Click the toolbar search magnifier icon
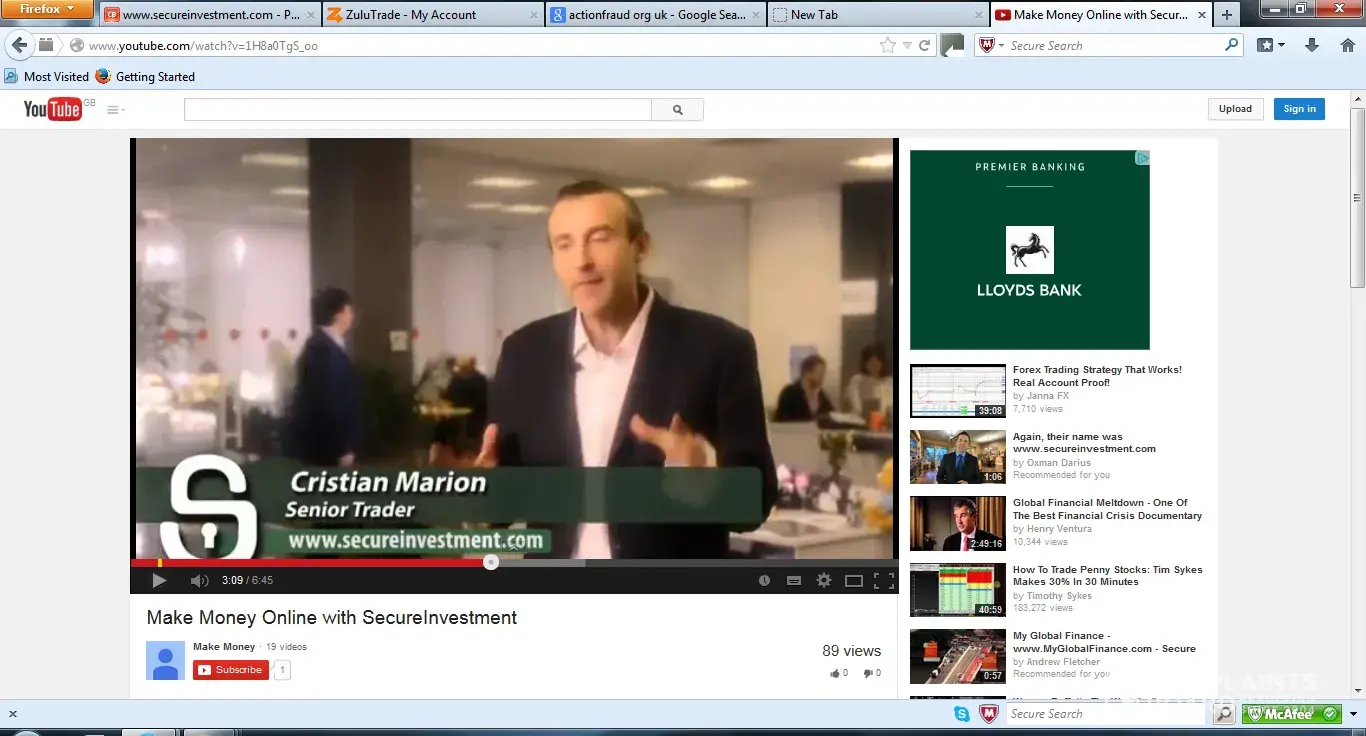The image size is (1366, 736). pos(1232,46)
